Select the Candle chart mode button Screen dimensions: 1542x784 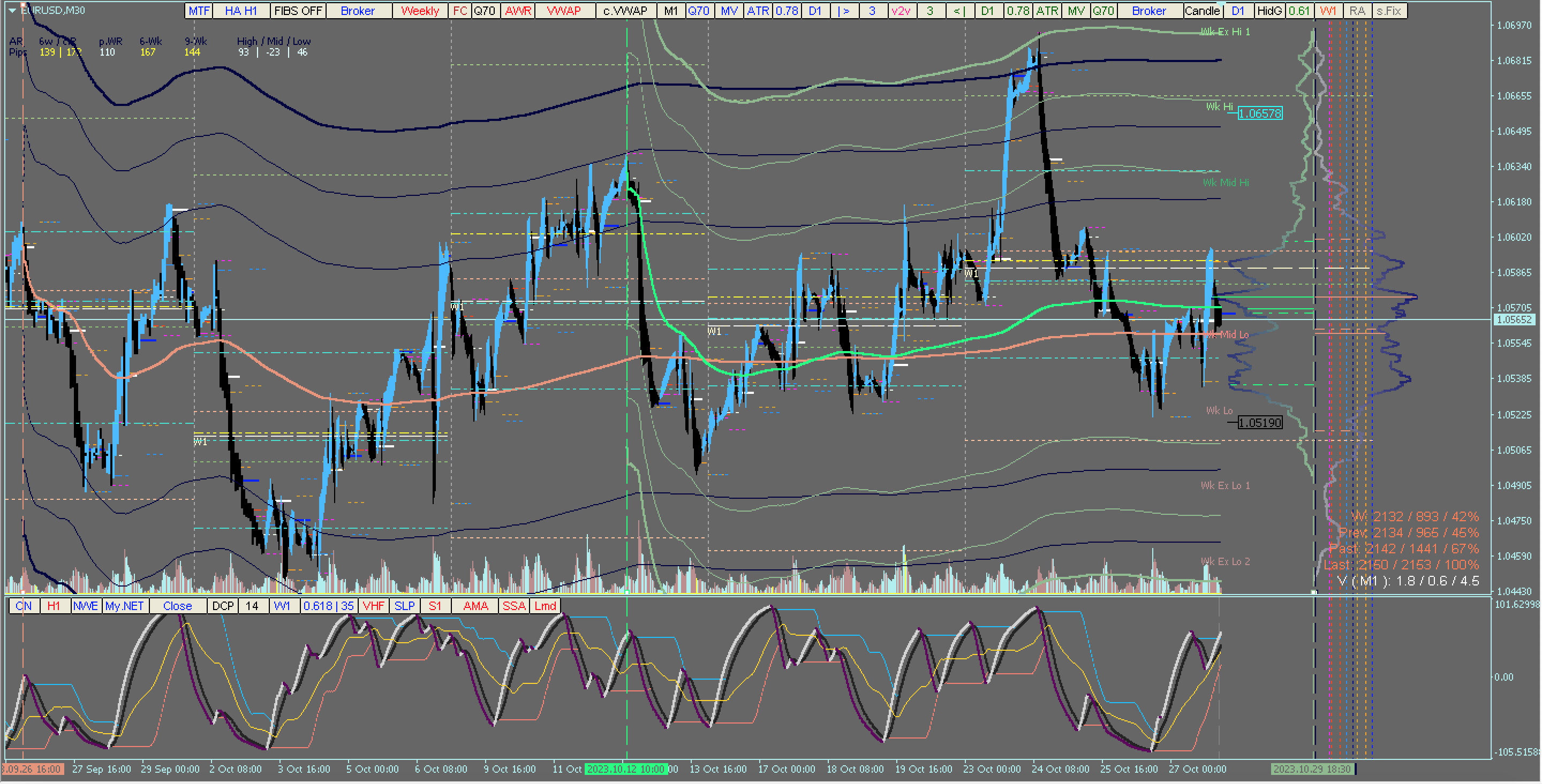pos(1202,11)
